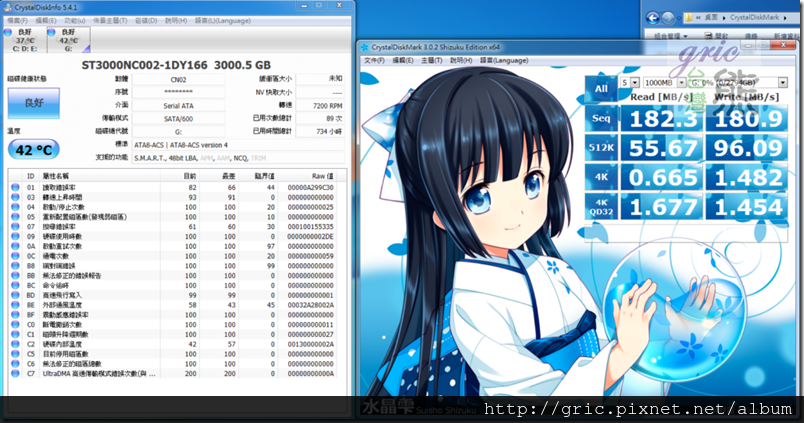
Task: Click the status circle of SMART ID C6
Action: pos(15,364)
